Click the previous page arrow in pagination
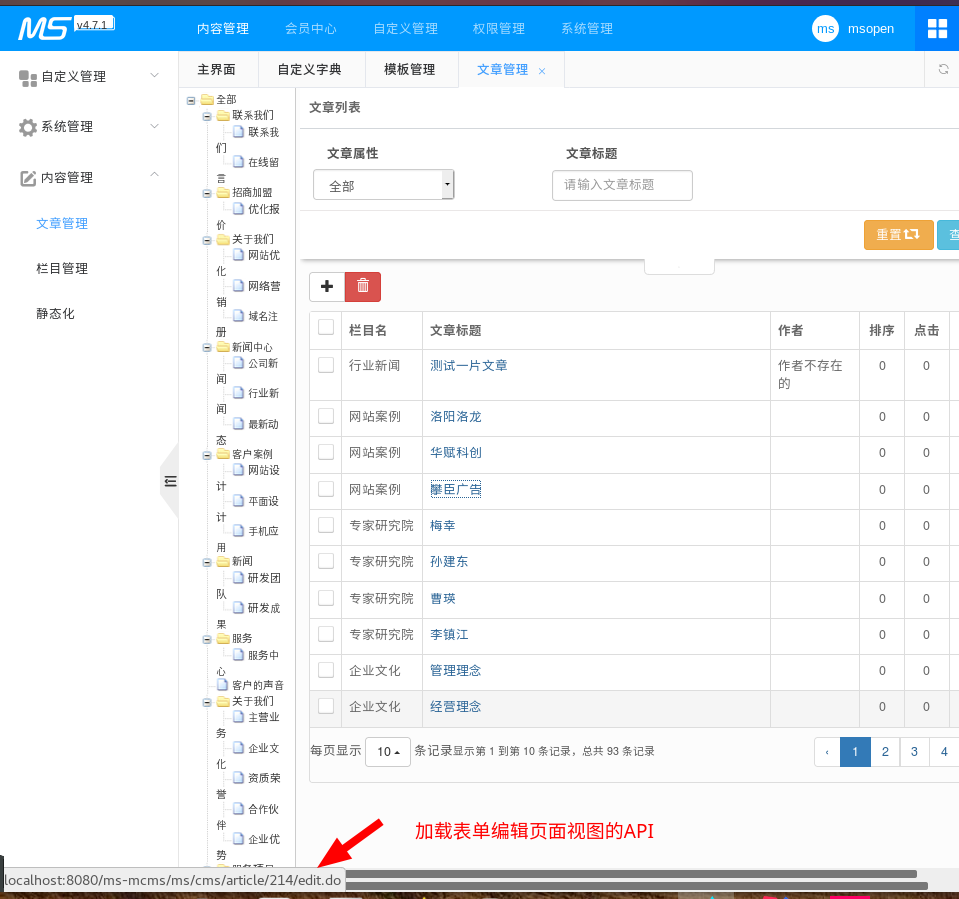 (828, 752)
